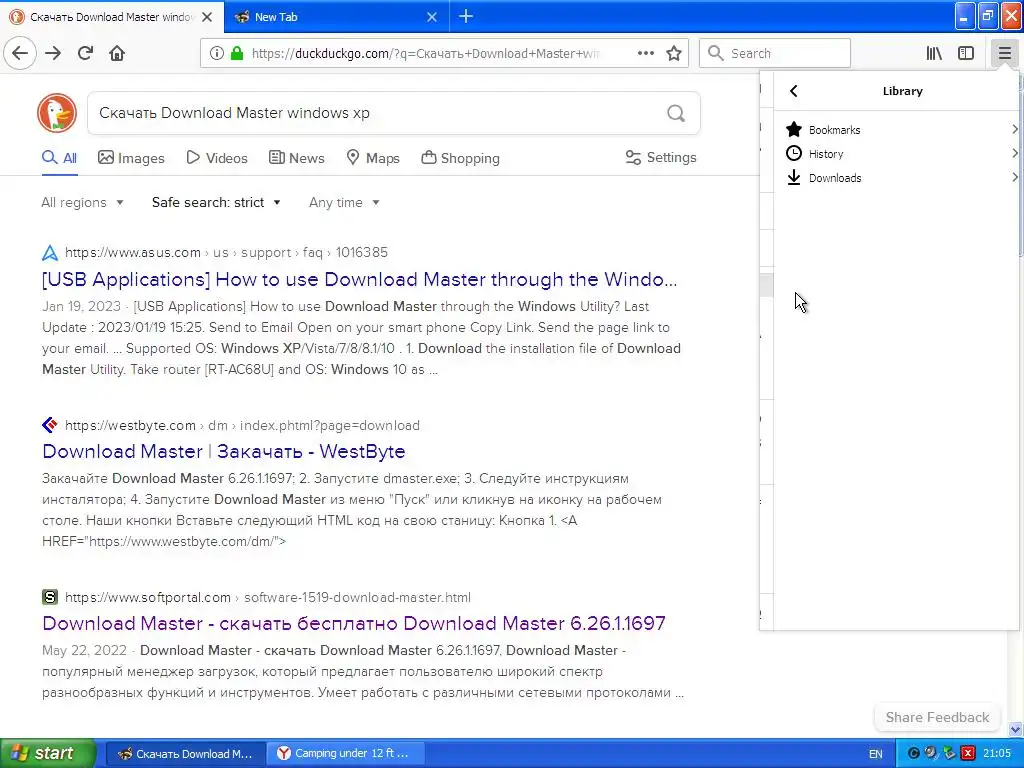Select Скачать Download M... taskbar button

click(x=185, y=754)
